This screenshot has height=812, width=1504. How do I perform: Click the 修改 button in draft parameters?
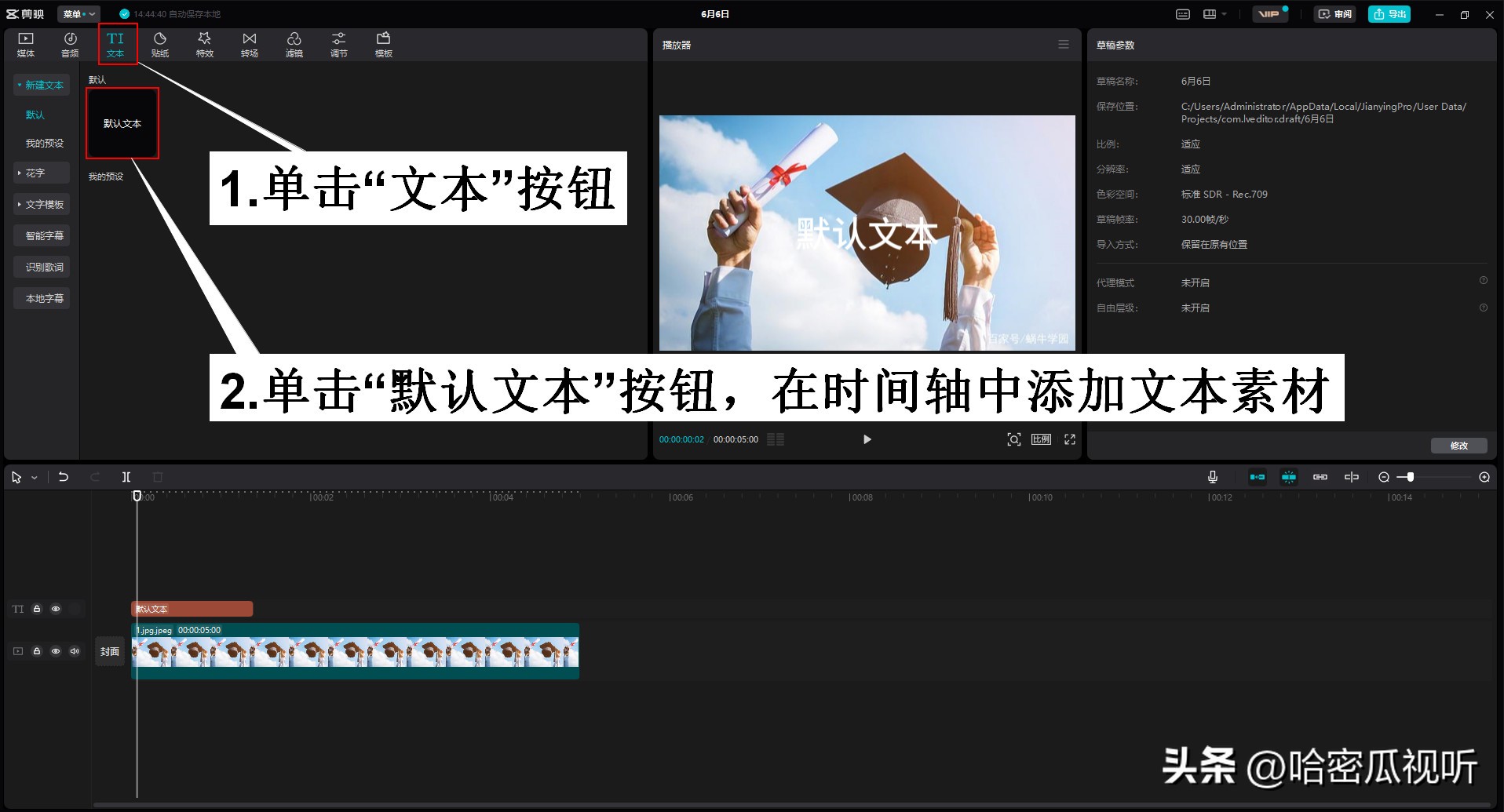coord(1458,445)
